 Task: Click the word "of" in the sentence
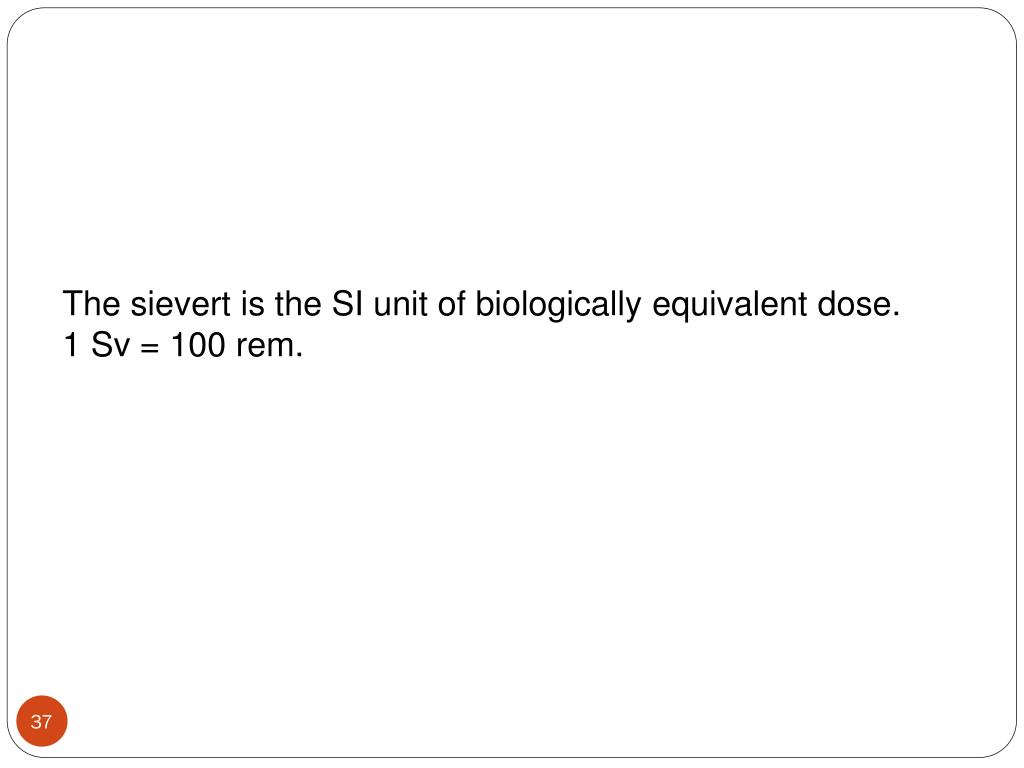(x=451, y=304)
